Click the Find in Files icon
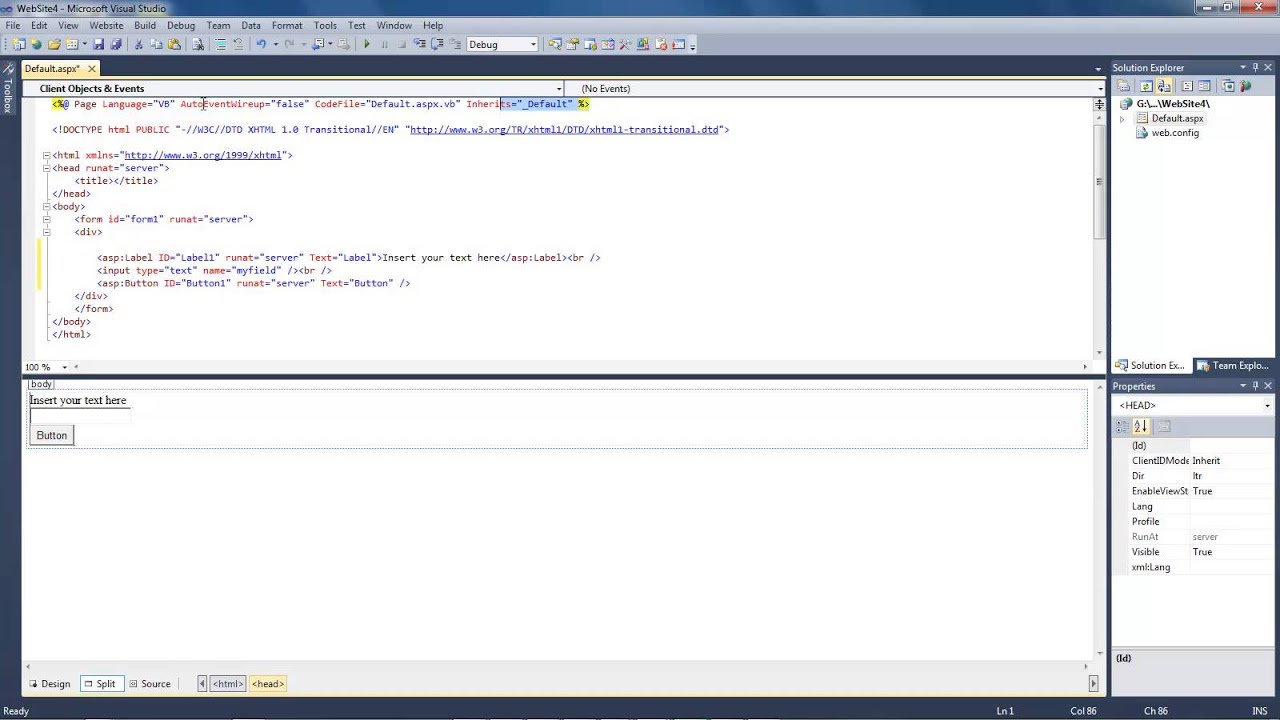 pyautogui.click(x=197, y=44)
